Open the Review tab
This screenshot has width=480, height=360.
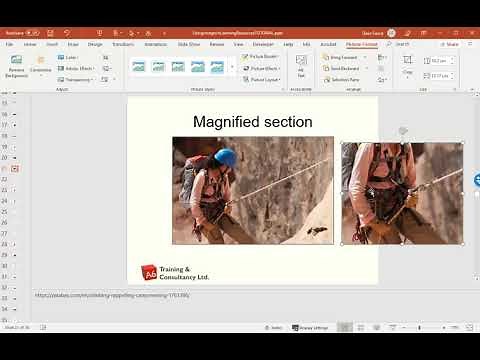point(217,44)
